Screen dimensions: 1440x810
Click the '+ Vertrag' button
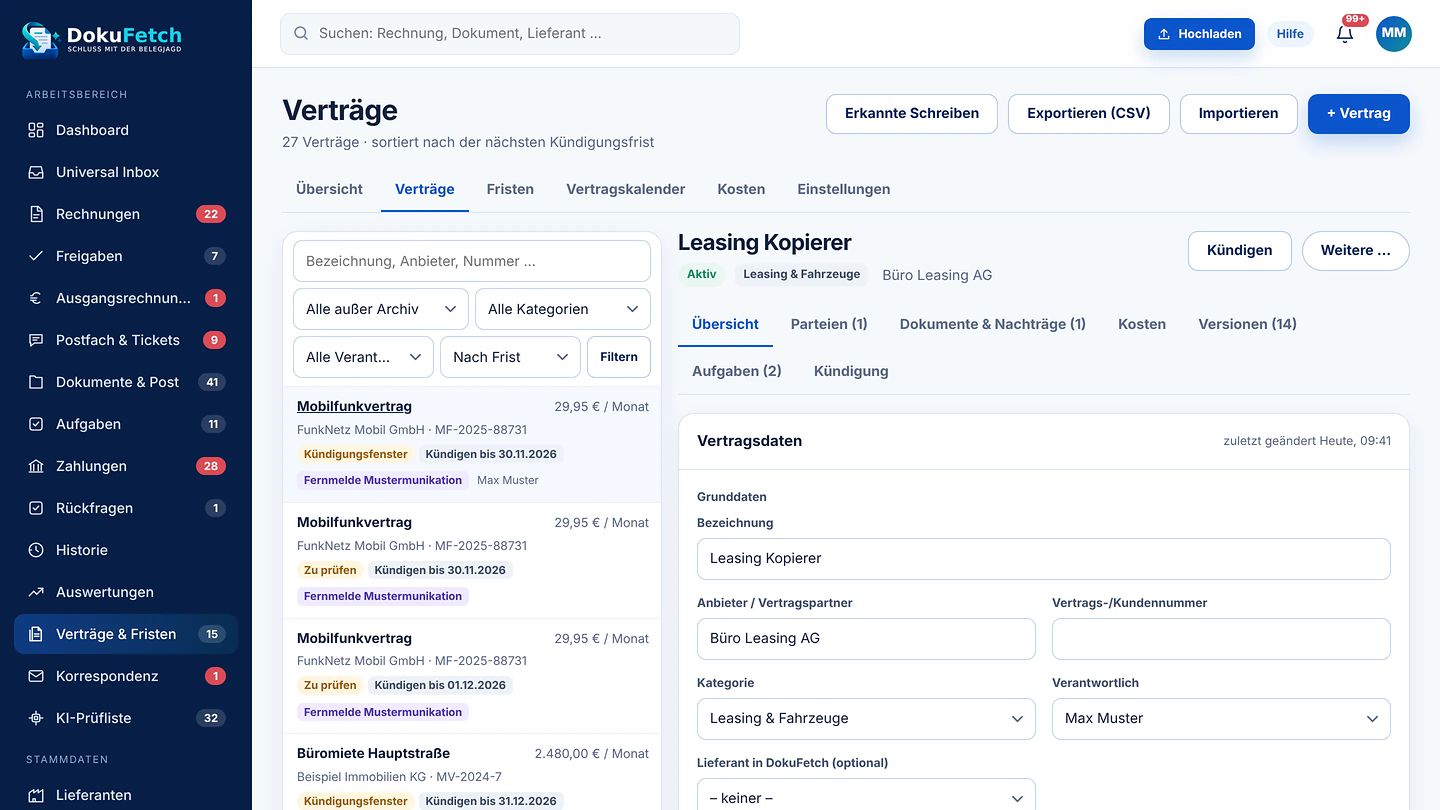point(1359,114)
